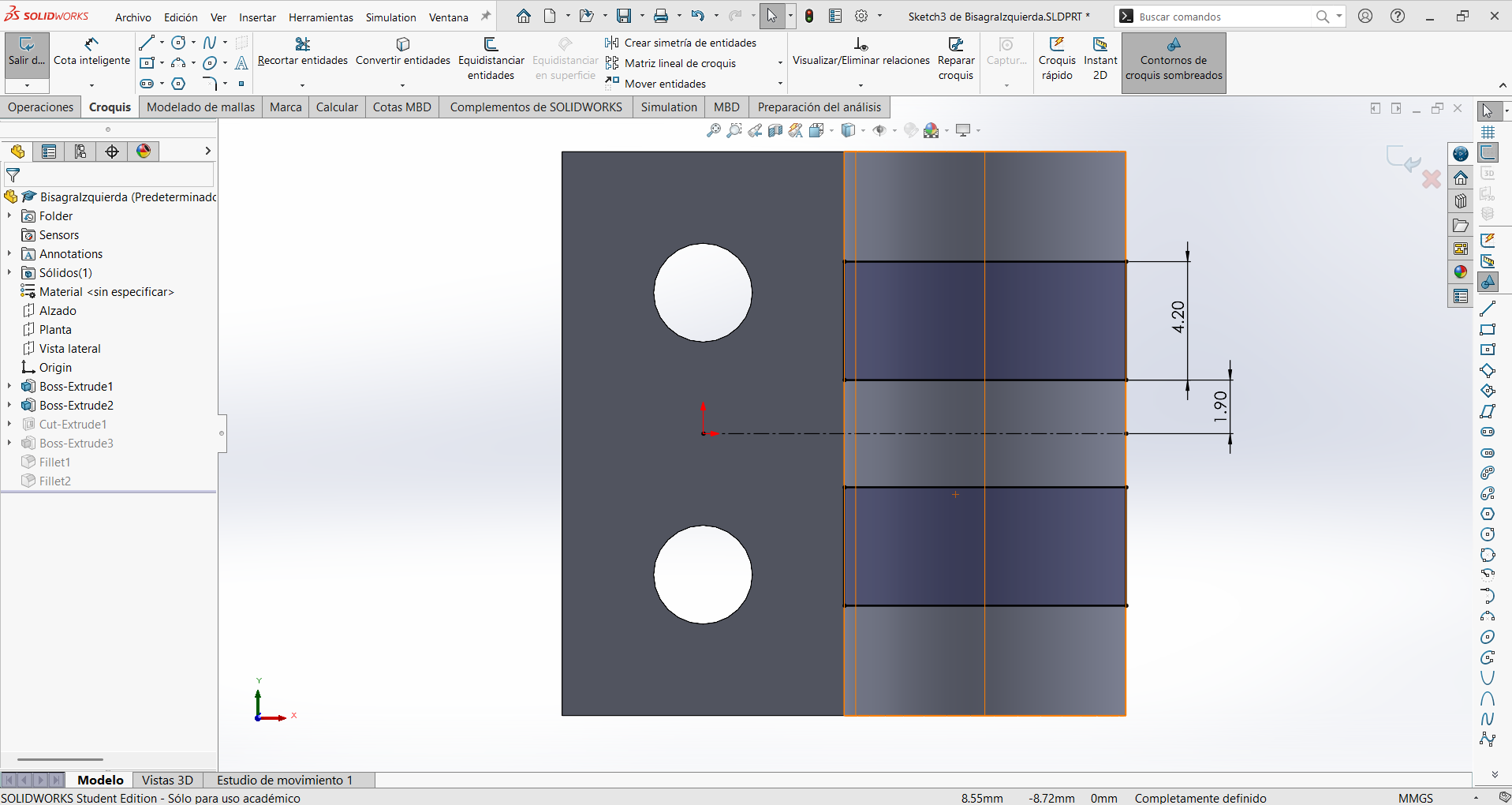Screen dimensions: 1512x805
Task: Open DisplayManager appearance tab
Action: (144, 152)
